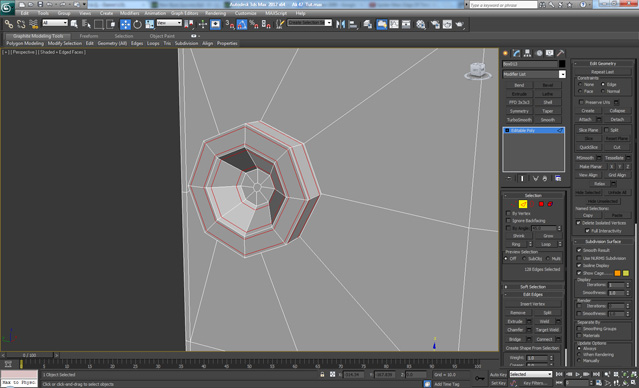Click the Symmetry modifier button
This screenshot has width=639, height=388.
tap(519, 111)
